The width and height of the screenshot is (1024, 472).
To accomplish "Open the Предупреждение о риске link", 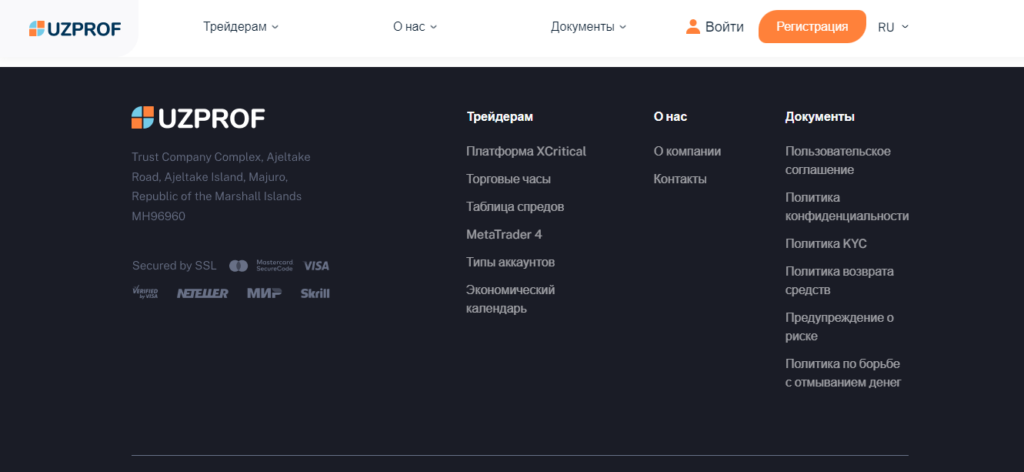I will [x=839, y=327].
